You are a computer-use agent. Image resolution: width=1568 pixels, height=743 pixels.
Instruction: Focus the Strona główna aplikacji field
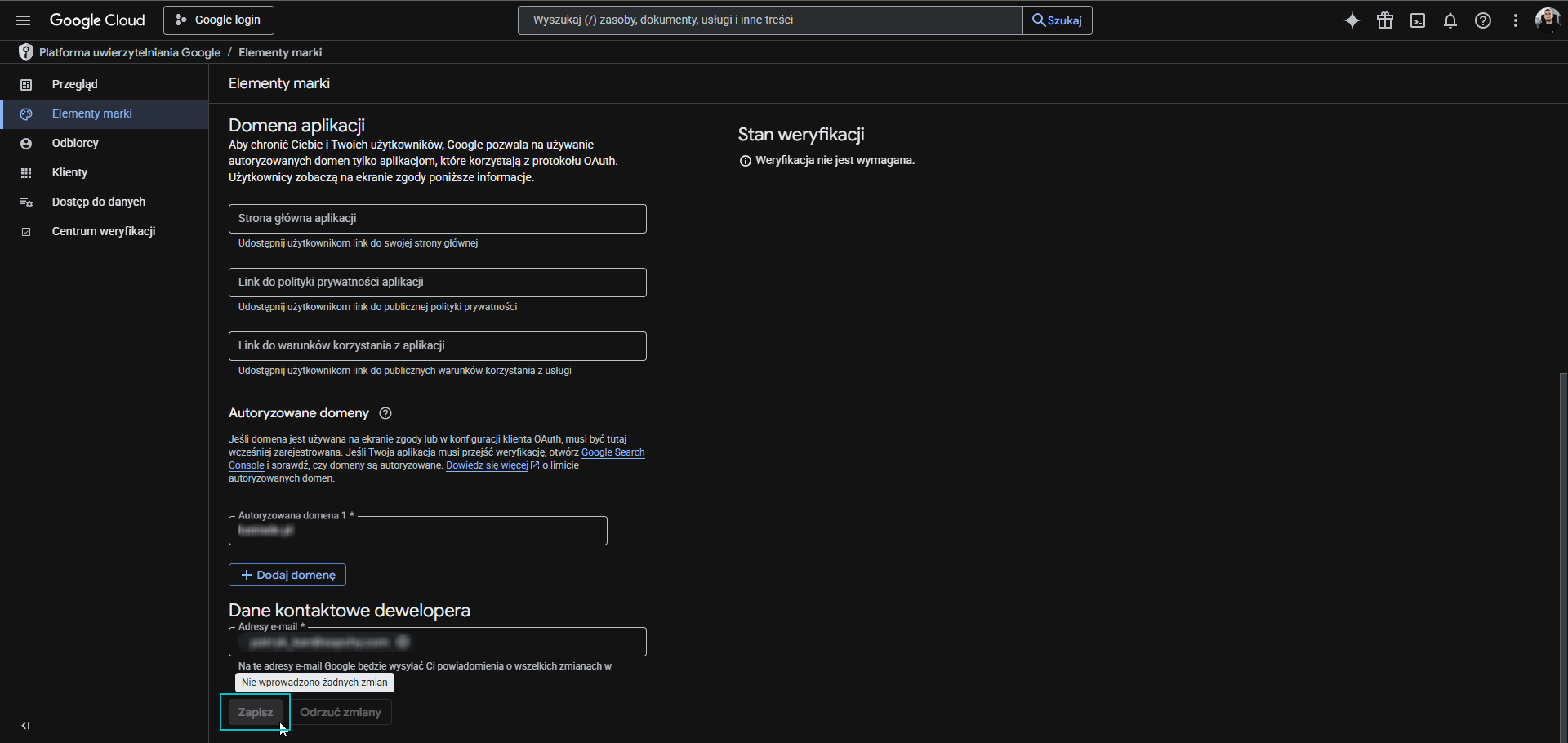pyautogui.click(x=437, y=219)
